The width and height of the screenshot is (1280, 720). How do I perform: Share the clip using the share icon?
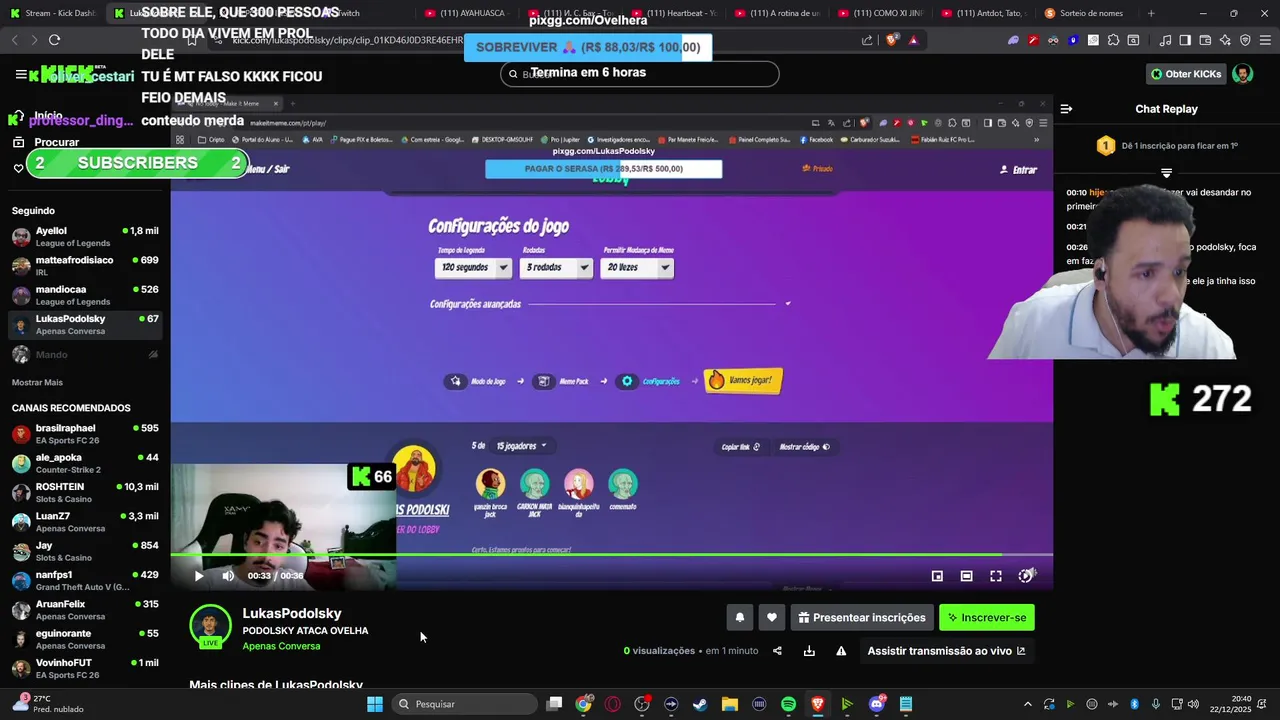(777, 651)
